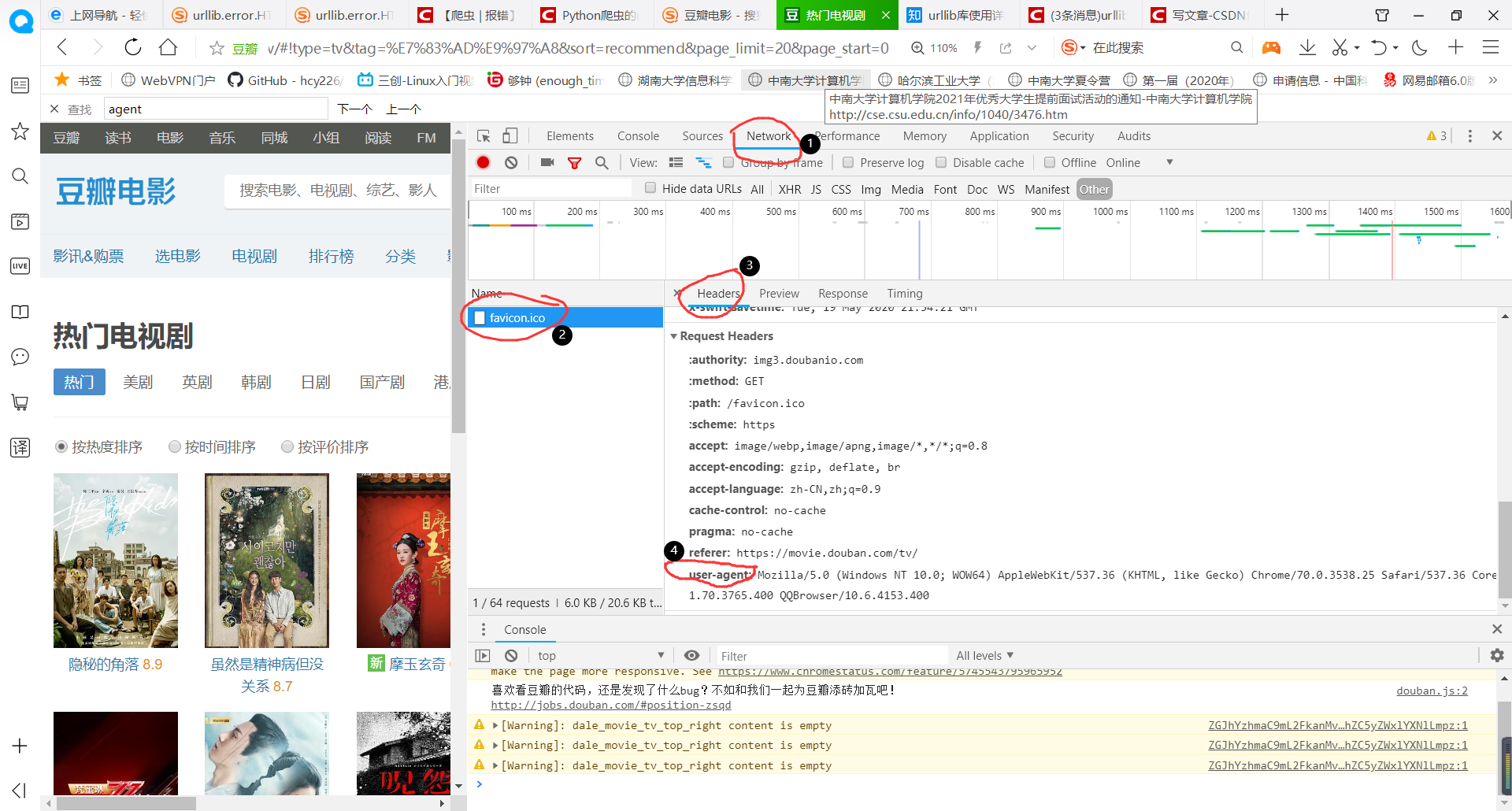Select favicon.ico request row
The height and width of the screenshot is (811, 1512).
[565, 317]
